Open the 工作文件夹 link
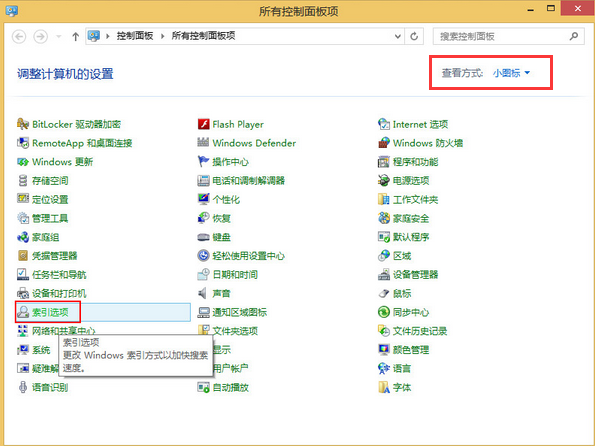Screen dimensions: 595x446 (x=415, y=200)
